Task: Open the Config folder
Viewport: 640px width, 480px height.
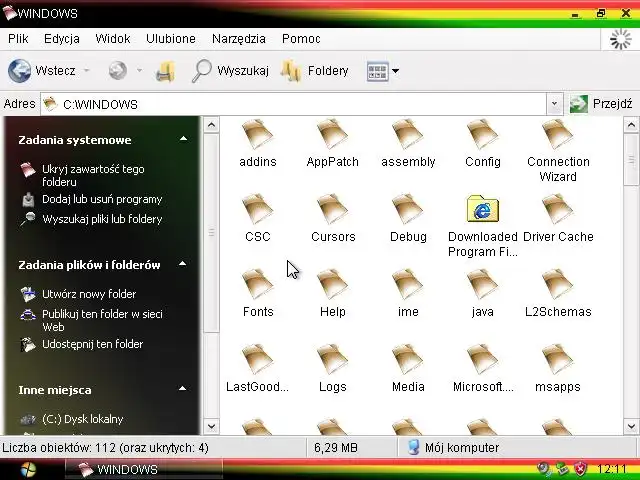Action: pyautogui.click(x=483, y=143)
